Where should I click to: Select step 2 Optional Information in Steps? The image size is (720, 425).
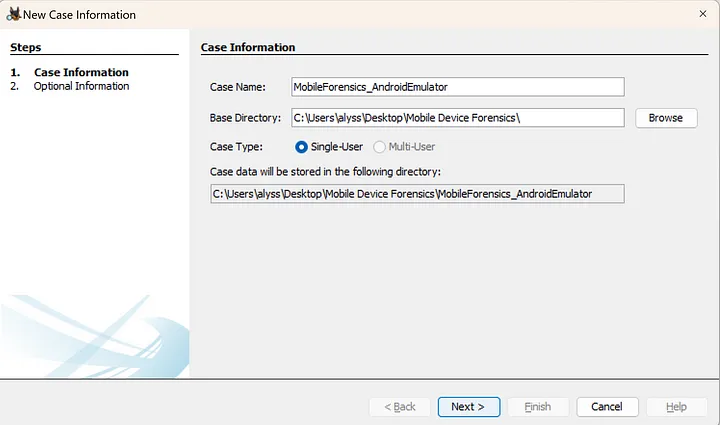tap(81, 86)
